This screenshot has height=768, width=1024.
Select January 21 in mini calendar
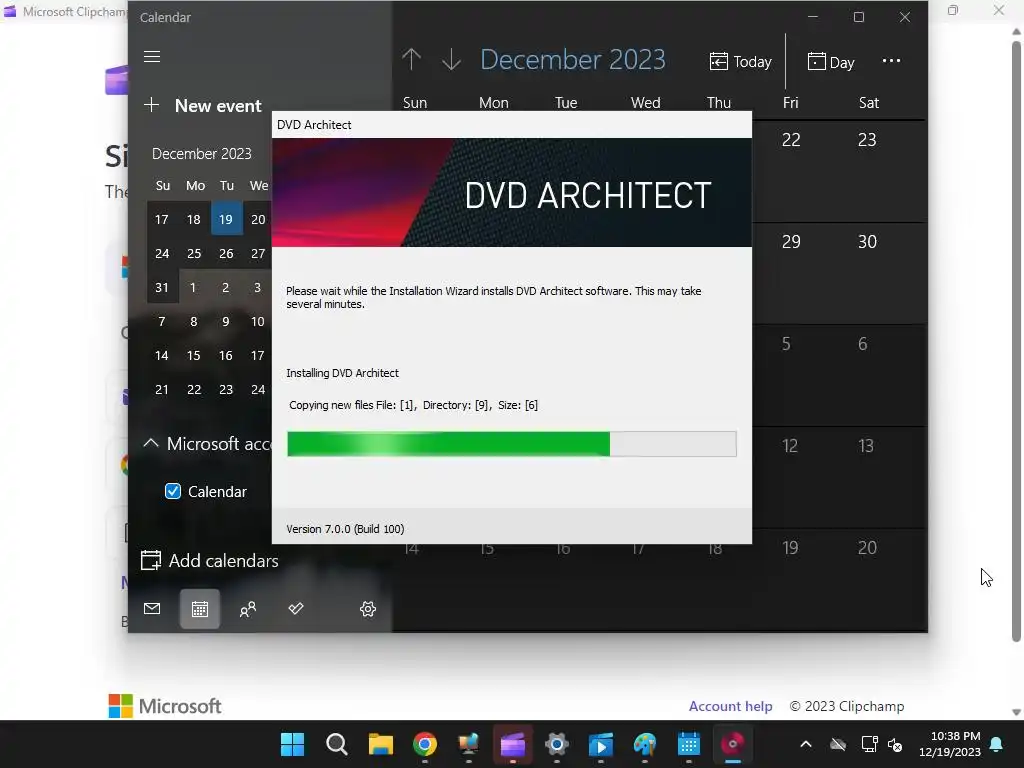tap(162, 389)
